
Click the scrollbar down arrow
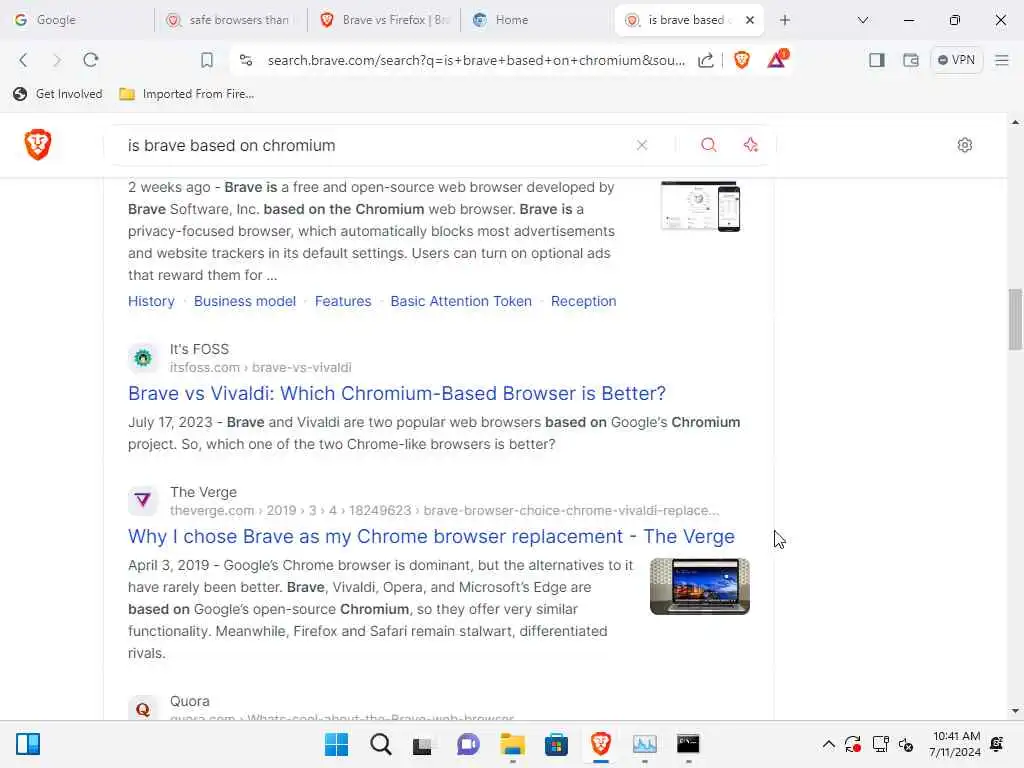(x=1016, y=711)
